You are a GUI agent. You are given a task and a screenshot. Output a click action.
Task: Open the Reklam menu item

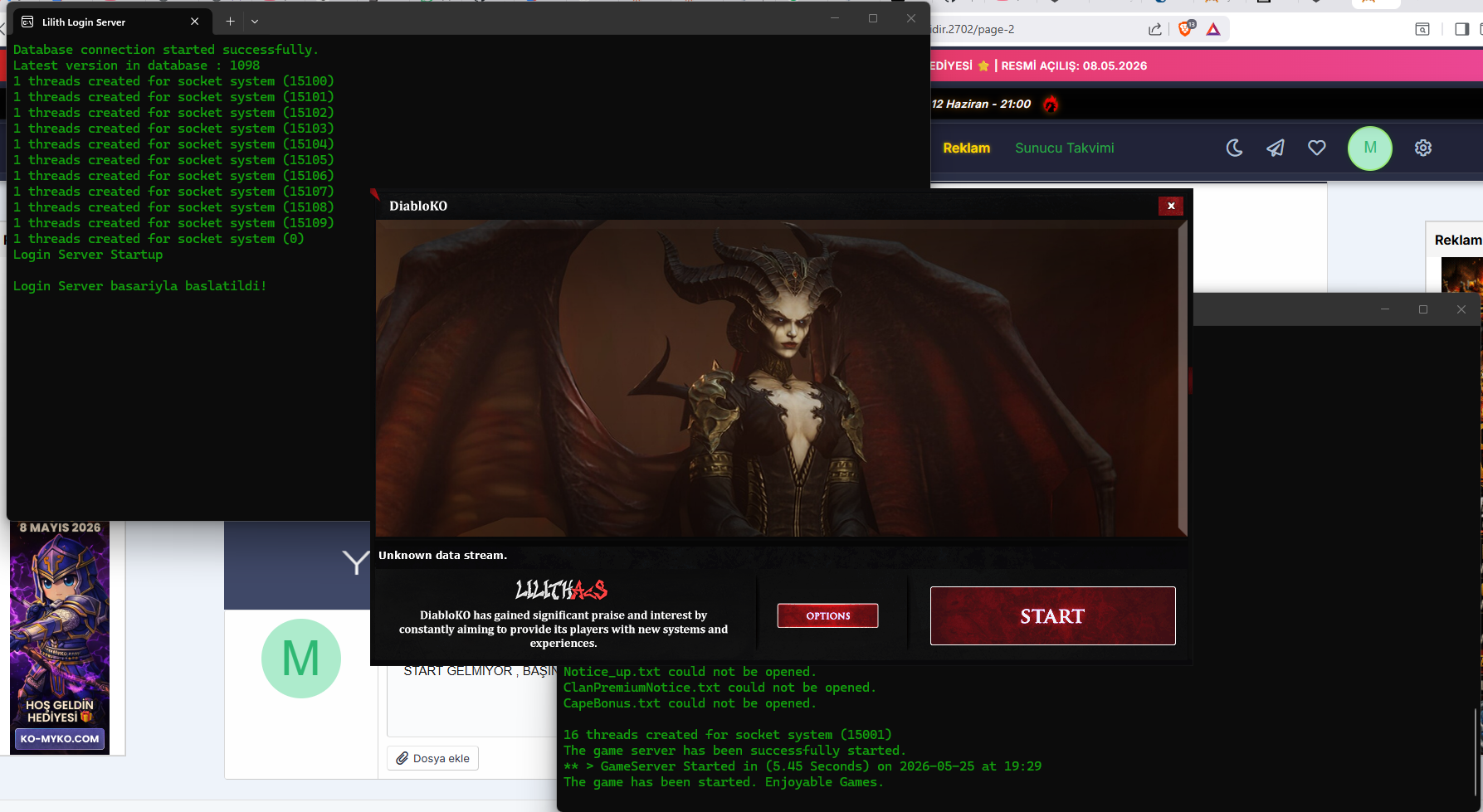[967, 148]
